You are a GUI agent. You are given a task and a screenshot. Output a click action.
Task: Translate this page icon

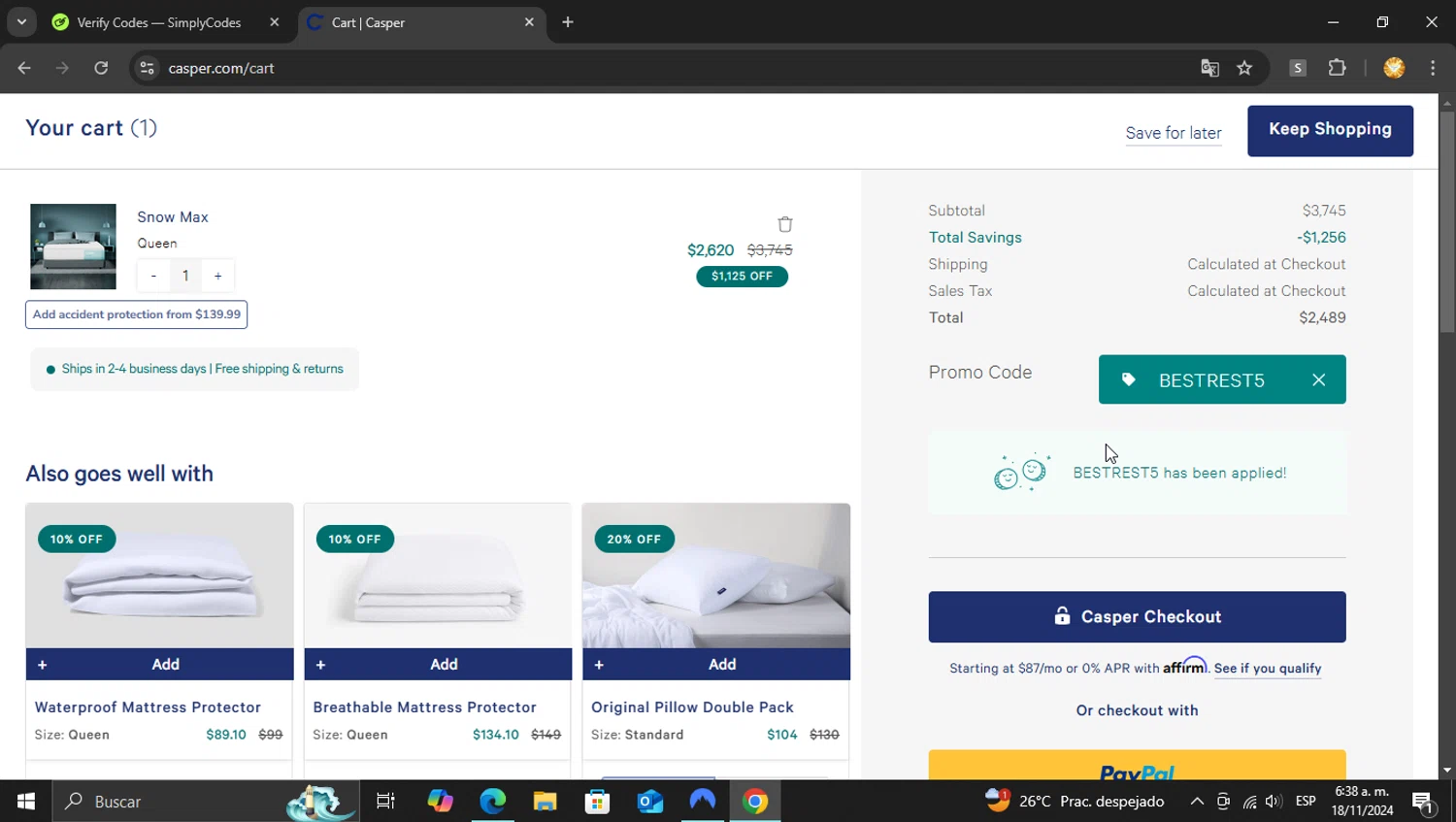coord(1209,68)
